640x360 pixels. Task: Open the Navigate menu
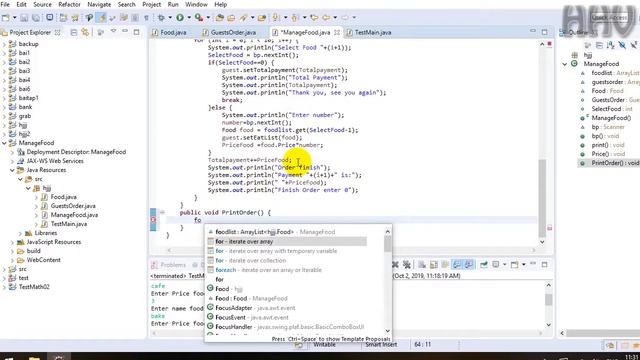coord(99,4)
